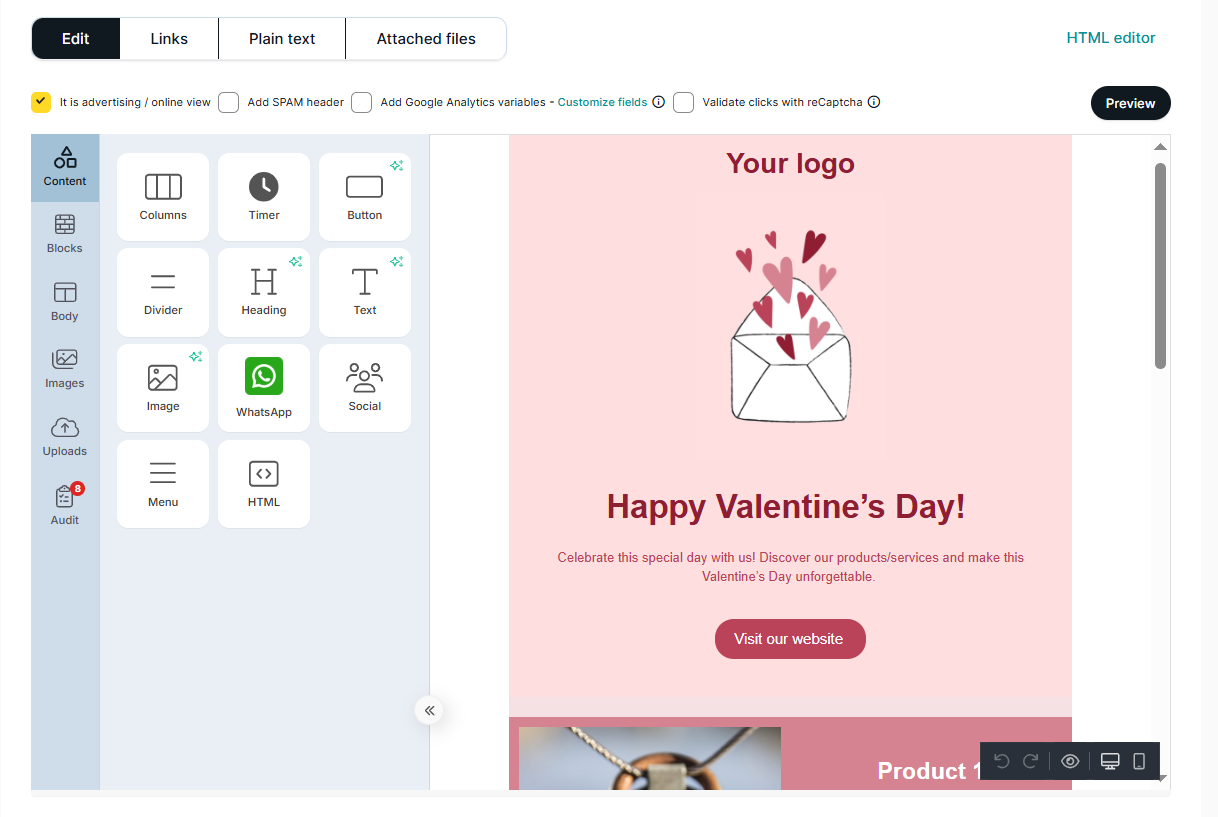Click the Customize fields link
Image resolution: width=1218 pixels, height=817 pixels.
[602, 102]
